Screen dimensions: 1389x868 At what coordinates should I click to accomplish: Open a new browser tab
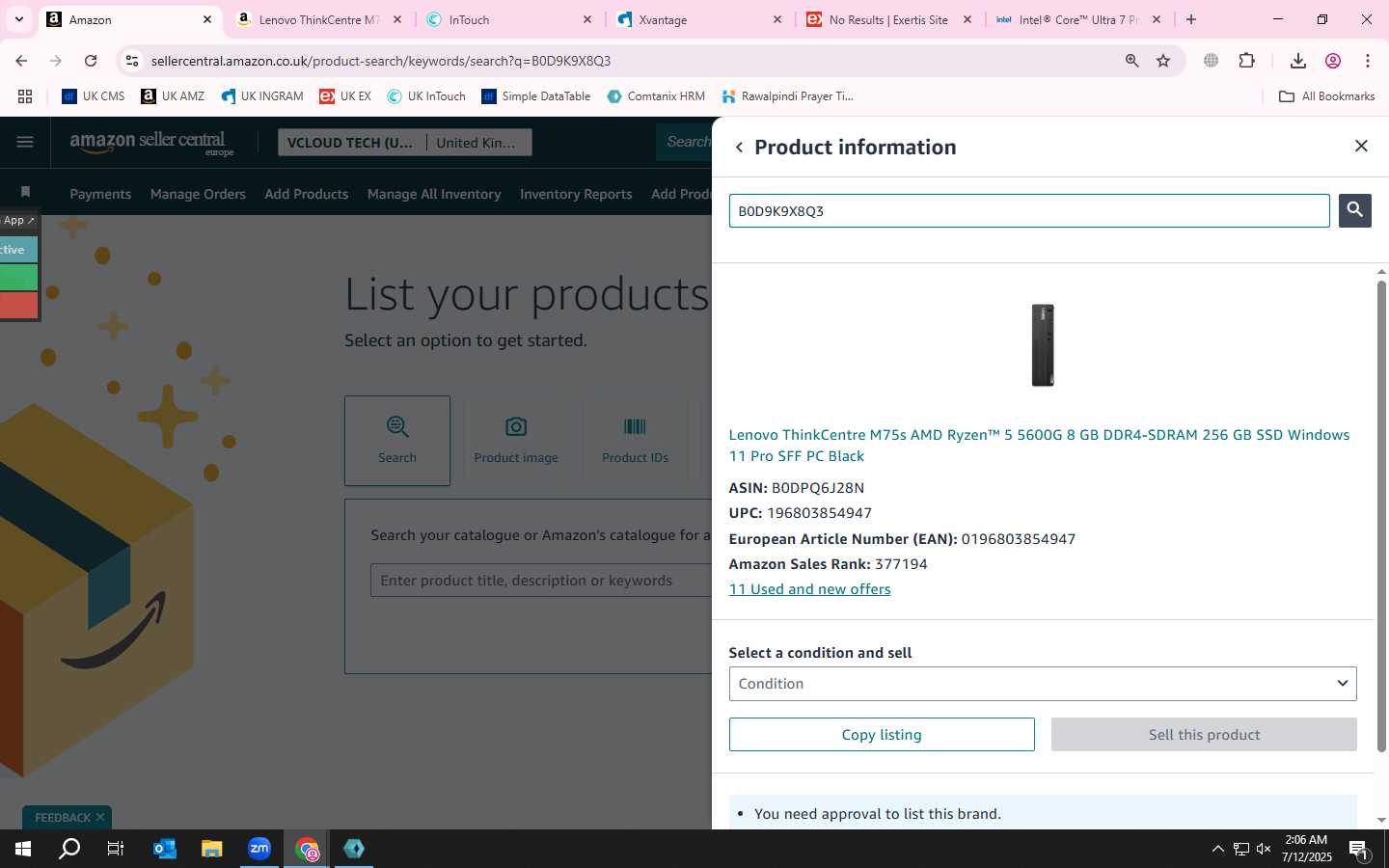[1191, 19]
